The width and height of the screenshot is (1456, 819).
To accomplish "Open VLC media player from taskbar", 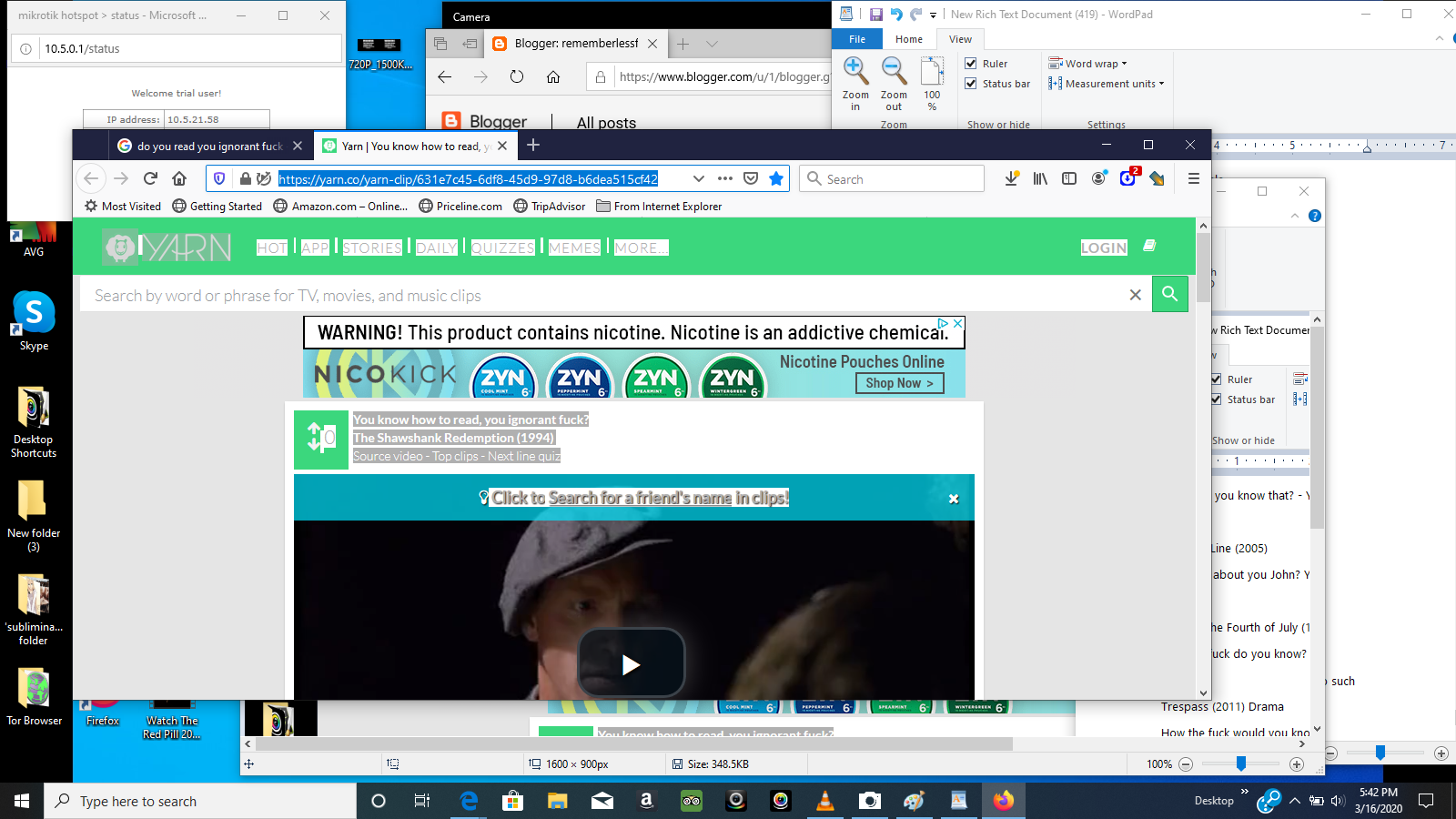I will click(825, 801).
